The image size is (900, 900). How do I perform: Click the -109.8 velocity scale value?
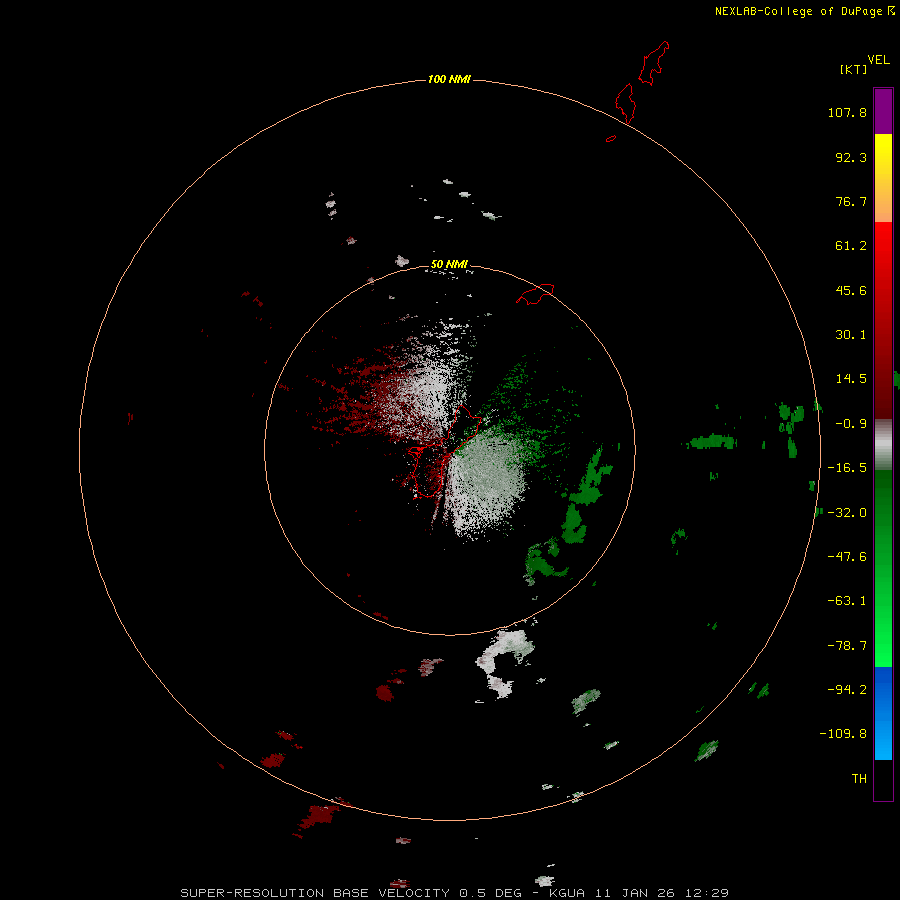(843, 734)
